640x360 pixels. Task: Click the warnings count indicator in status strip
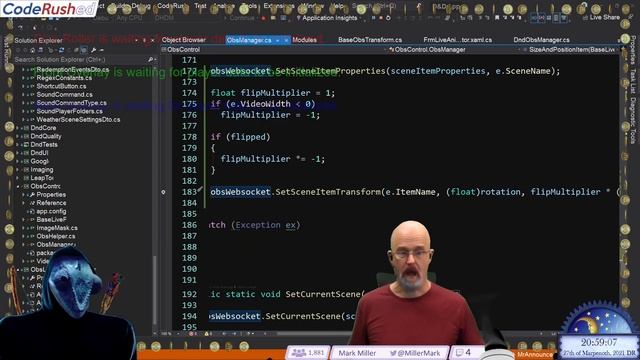pos(208,333)
